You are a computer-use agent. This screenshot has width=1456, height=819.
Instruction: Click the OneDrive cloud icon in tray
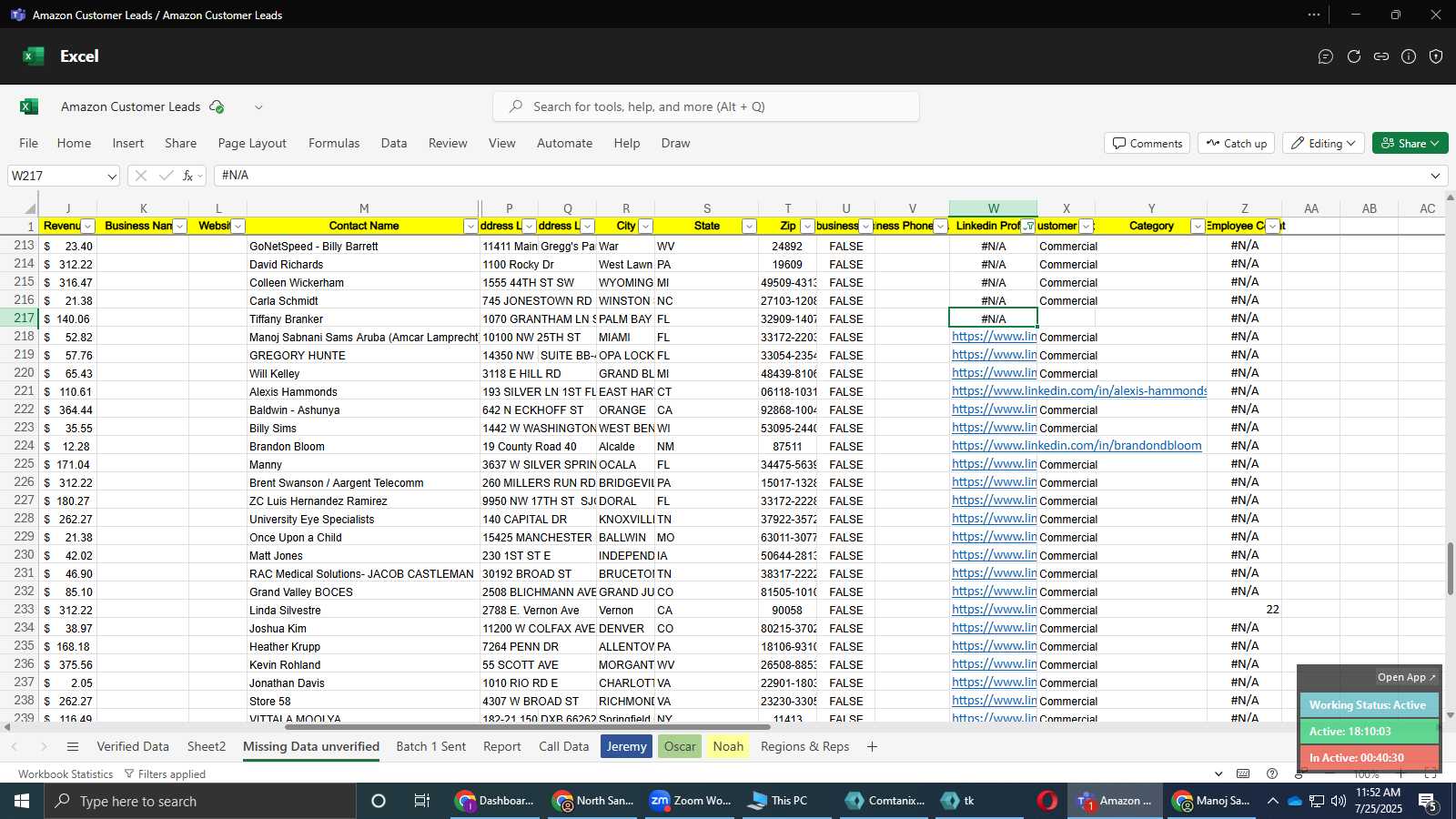tap(1295, 801)
